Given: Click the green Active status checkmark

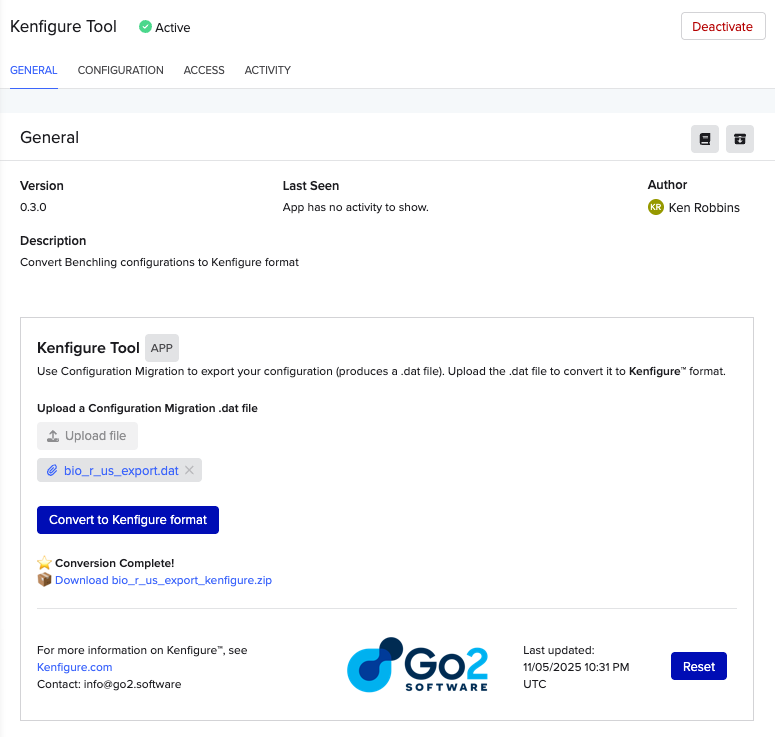Looking at the screenshot, I should (145, 27).
